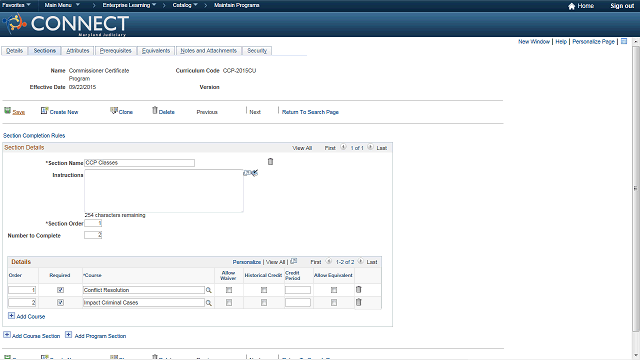The height and width of the screenshot is (360, 640).
Task: Switch to the Equivalents tab
Action: [156, 51]
